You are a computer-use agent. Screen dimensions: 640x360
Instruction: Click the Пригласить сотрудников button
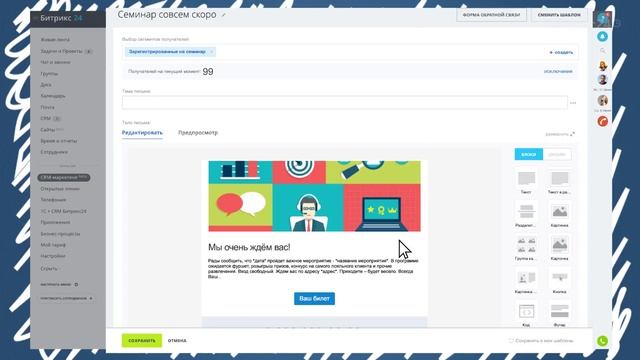(x=66, y=298)
